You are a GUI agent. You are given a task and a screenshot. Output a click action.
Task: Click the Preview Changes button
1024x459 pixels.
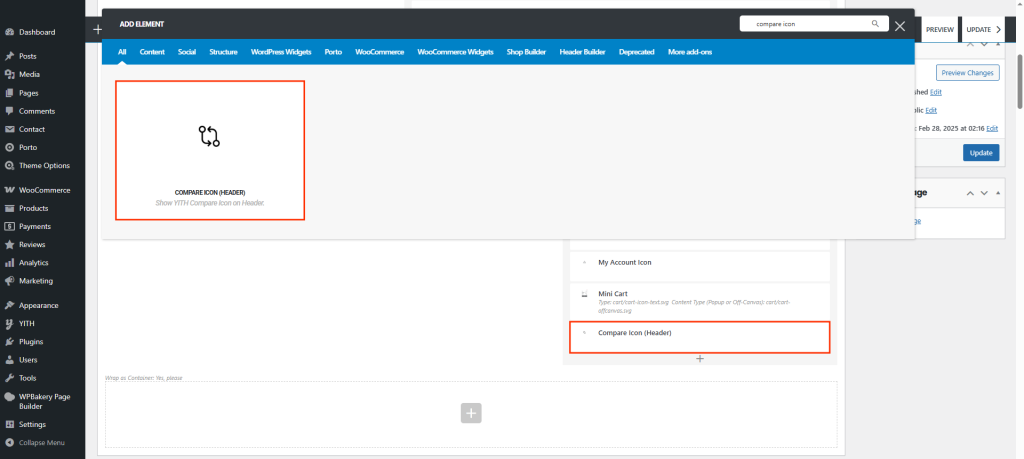(967, 73)
